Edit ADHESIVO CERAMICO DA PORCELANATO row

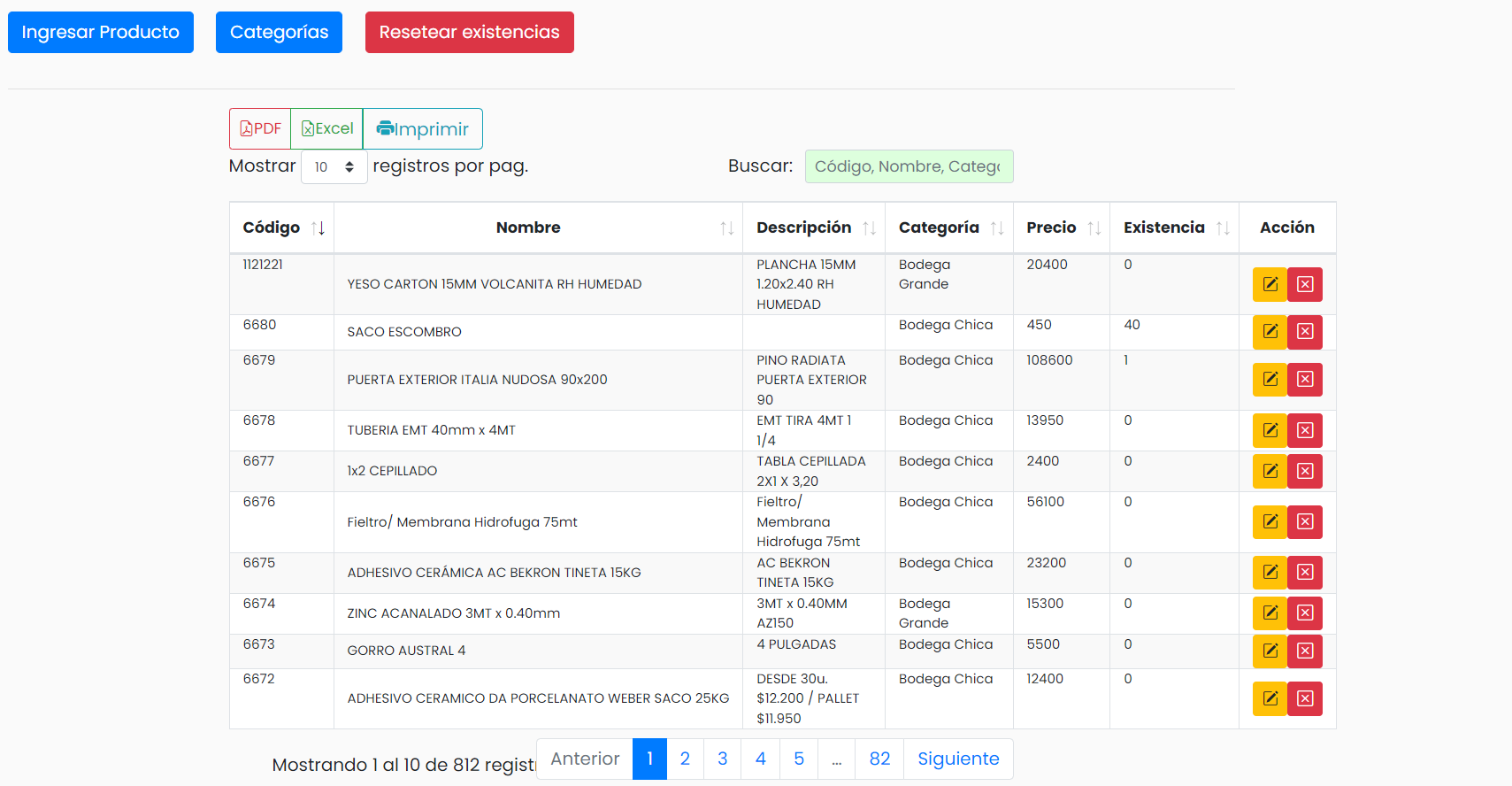click(x=1270, y=699)
